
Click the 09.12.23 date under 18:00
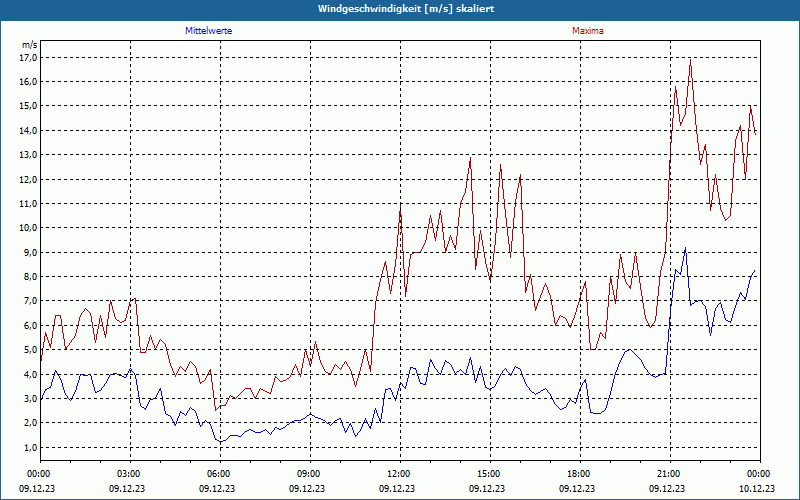[x=577, y=488]
